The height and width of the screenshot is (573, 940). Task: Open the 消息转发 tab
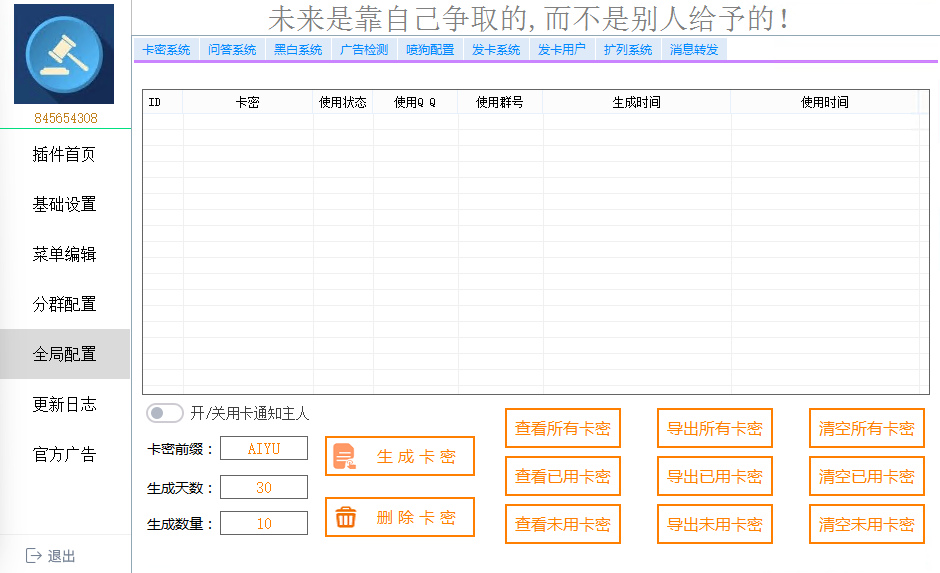tap(694, 49)
